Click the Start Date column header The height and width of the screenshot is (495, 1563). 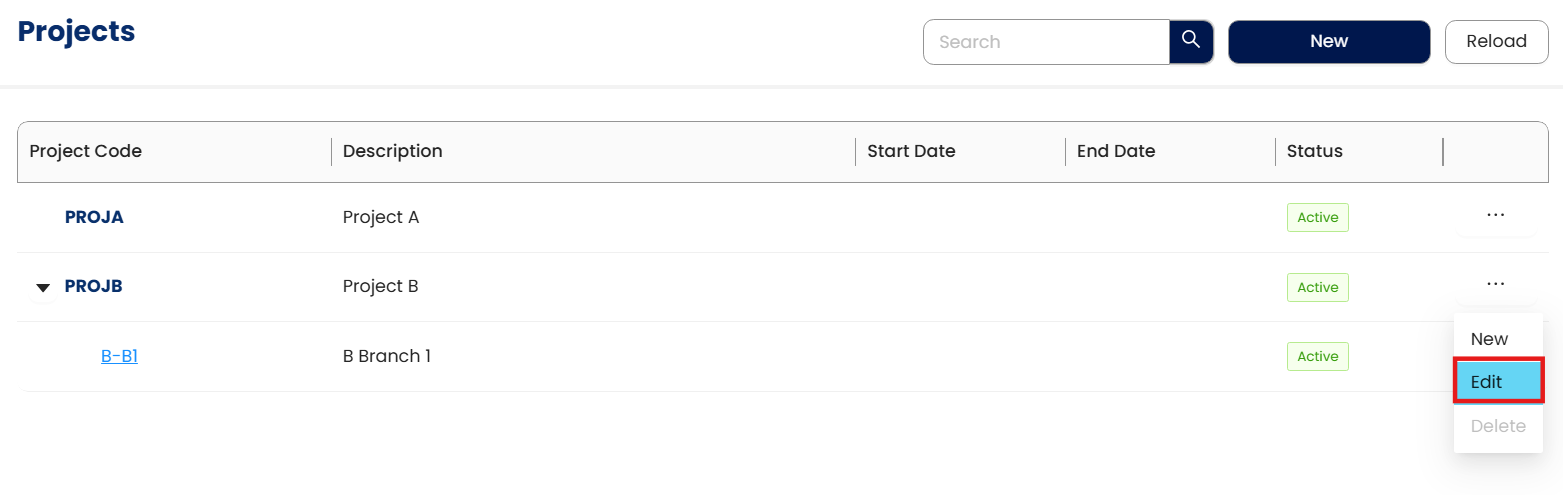click(911, 152)
